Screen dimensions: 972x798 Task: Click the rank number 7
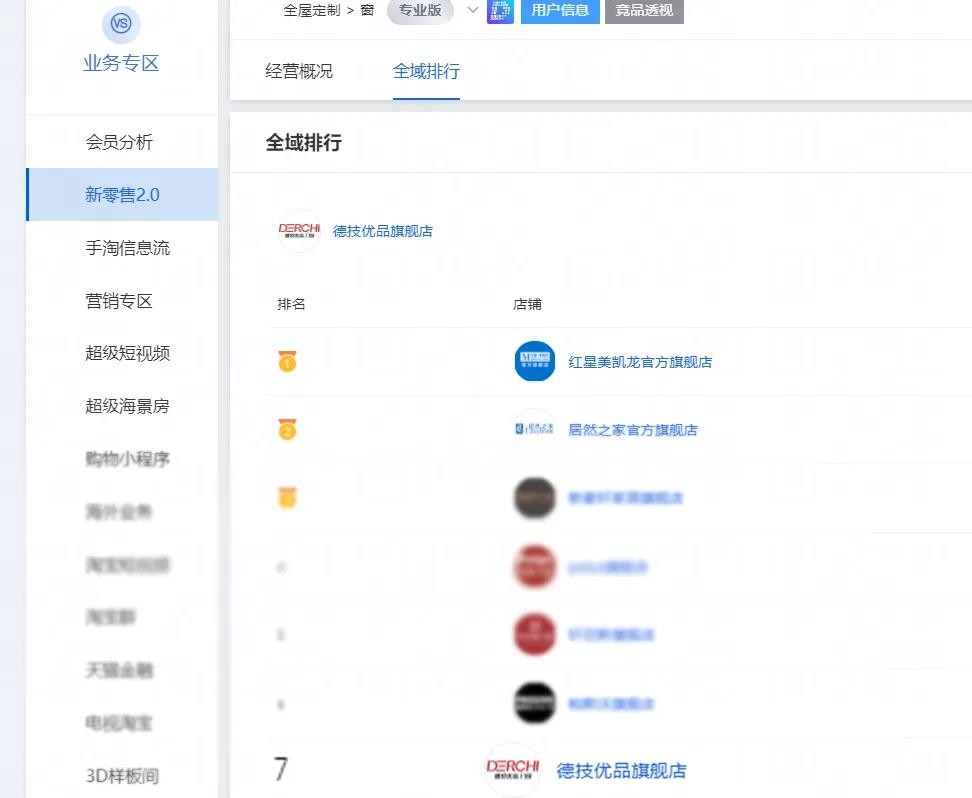(281, 769)
